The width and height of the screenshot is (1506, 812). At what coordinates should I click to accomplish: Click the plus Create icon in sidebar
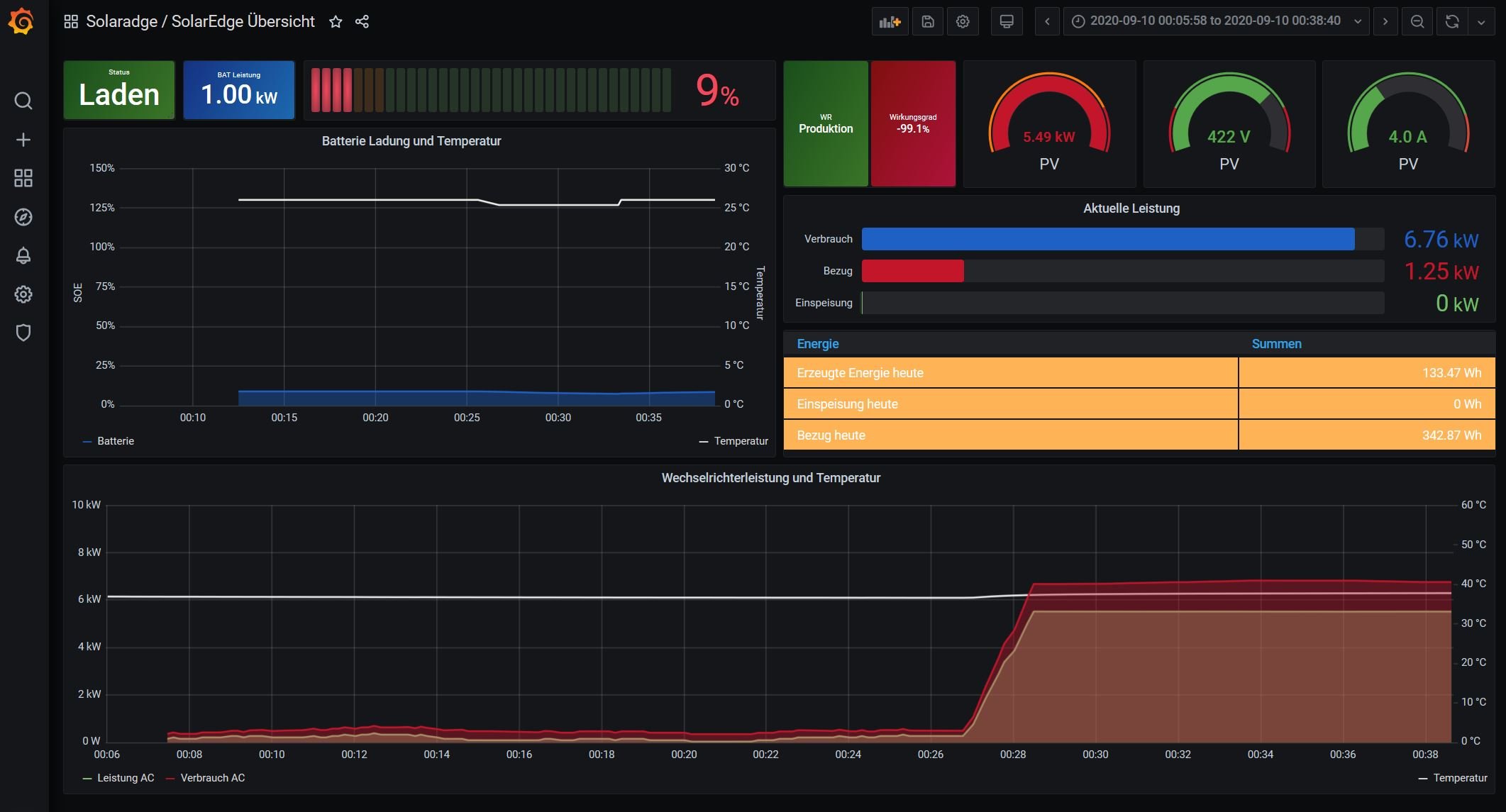[x=23, y=140]
